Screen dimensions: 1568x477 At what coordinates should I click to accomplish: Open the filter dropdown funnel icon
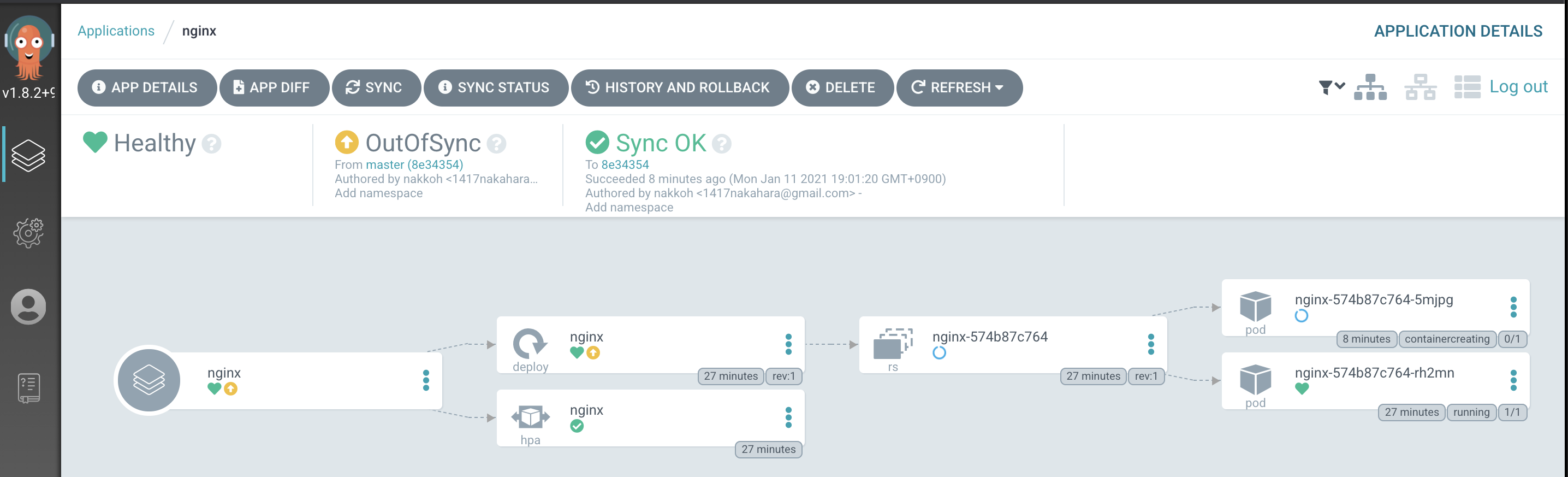point(1331,87)
